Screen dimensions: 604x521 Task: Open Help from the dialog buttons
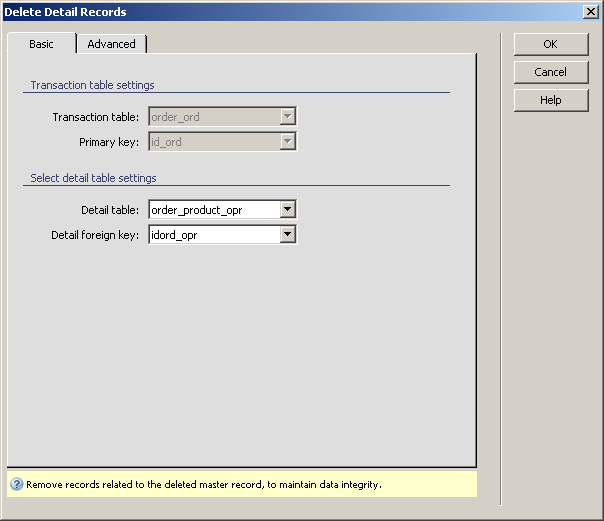(550, 100)
